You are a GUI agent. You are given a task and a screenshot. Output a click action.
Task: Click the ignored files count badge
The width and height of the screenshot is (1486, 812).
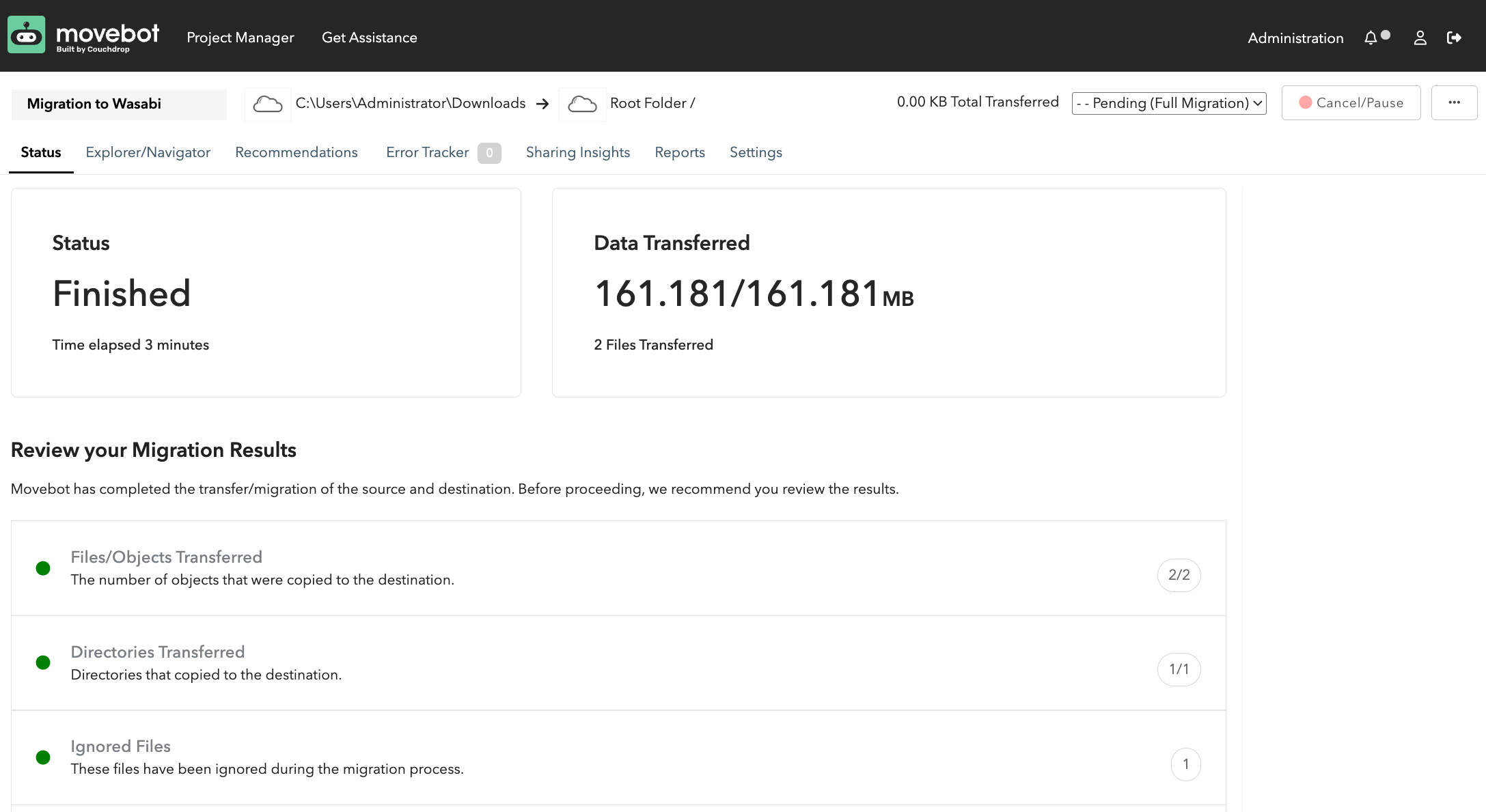(1186, 764)
